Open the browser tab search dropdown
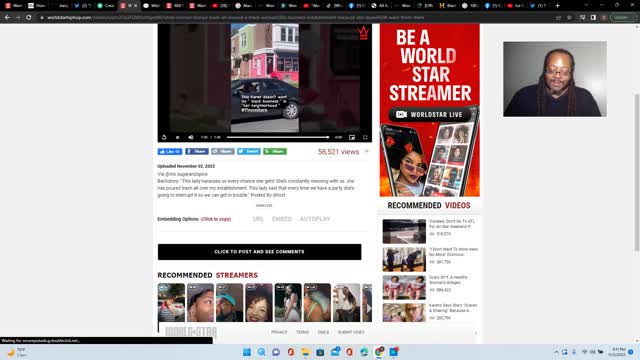This screenshot has width=640, height=360. pyautogui.click(x=586, y=6)
